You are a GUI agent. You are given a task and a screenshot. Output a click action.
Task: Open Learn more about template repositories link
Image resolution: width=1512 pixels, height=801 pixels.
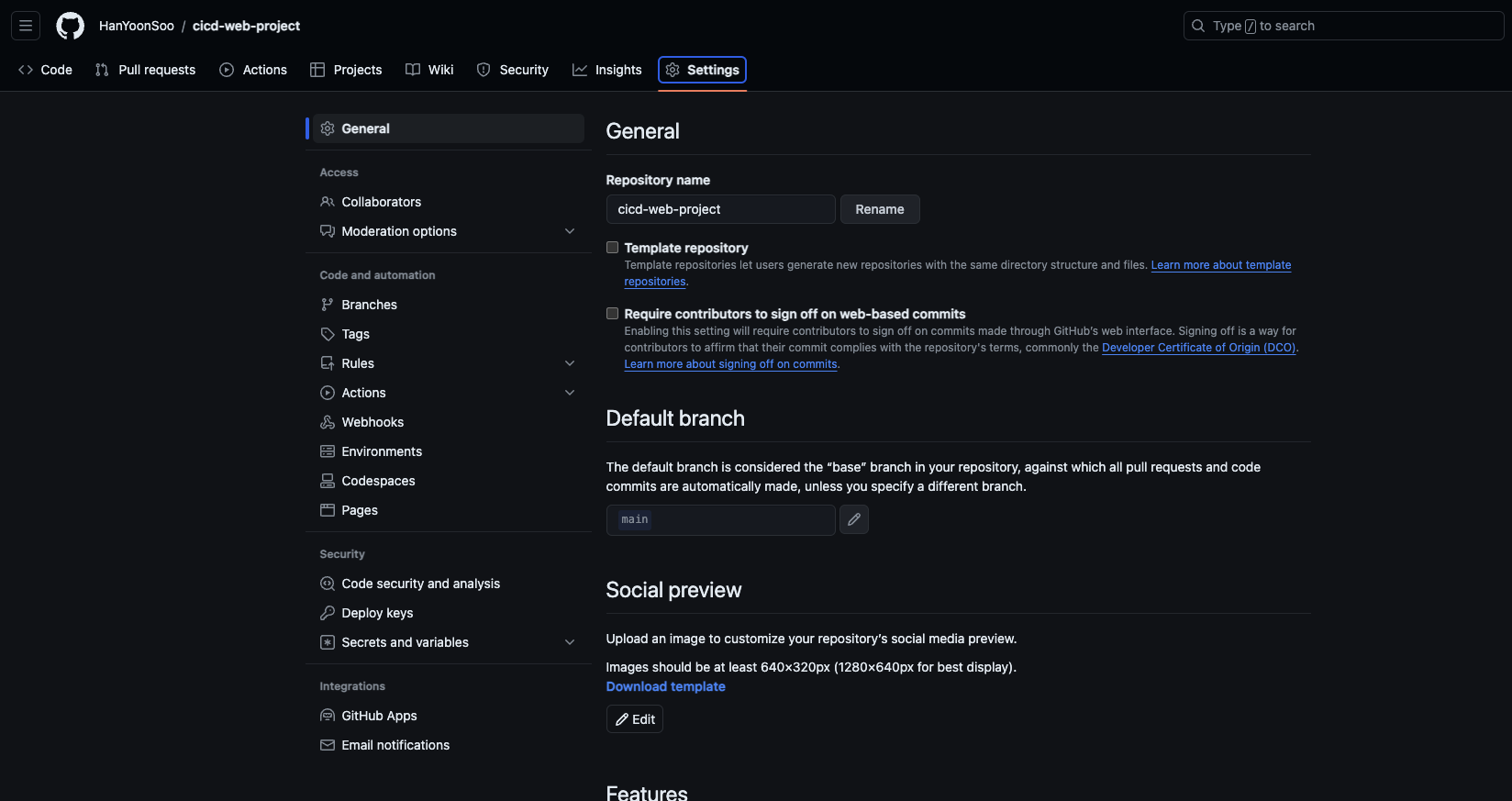point(1221,265)
